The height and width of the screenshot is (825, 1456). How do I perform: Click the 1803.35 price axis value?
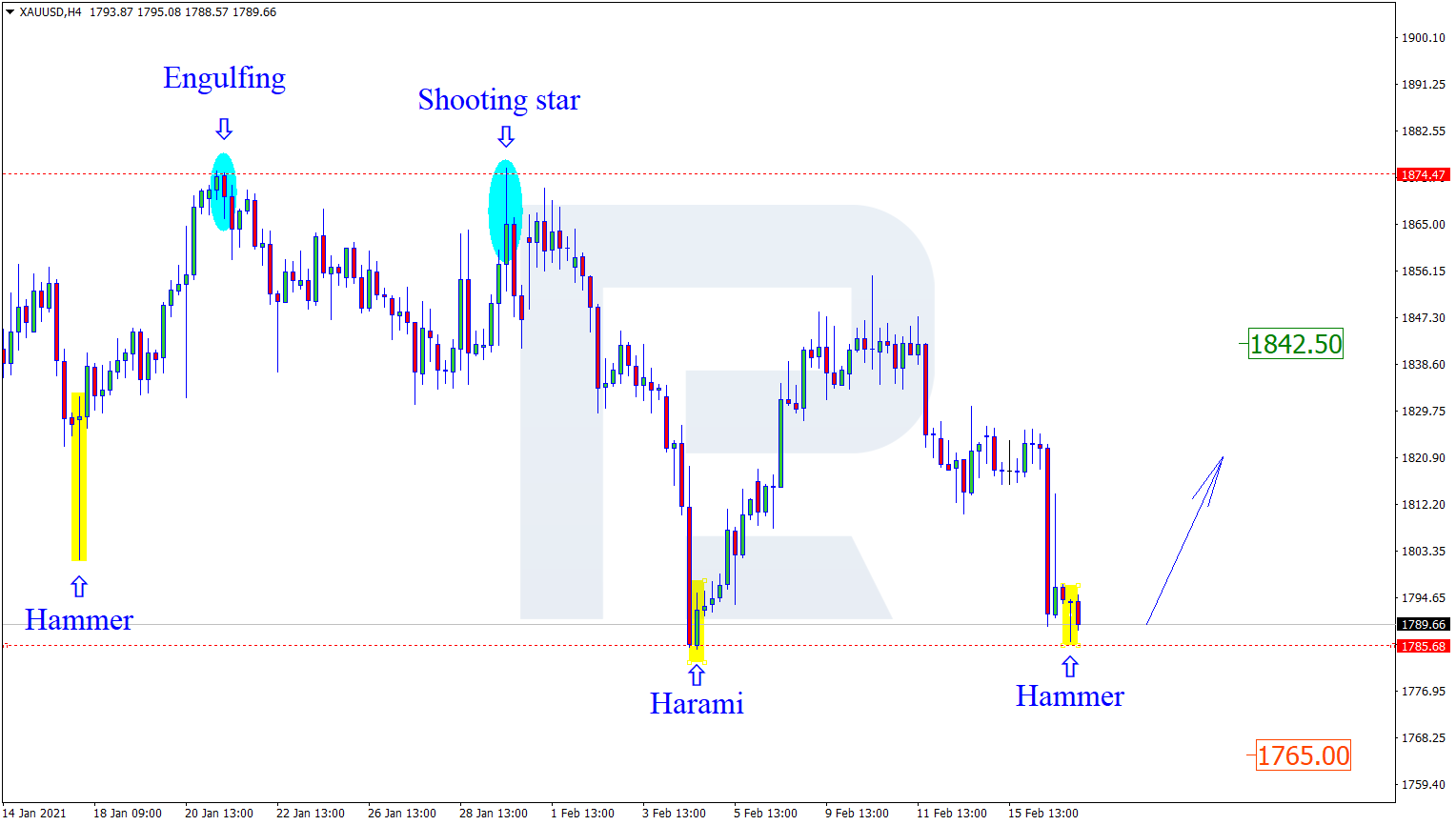pos(1423,552)
